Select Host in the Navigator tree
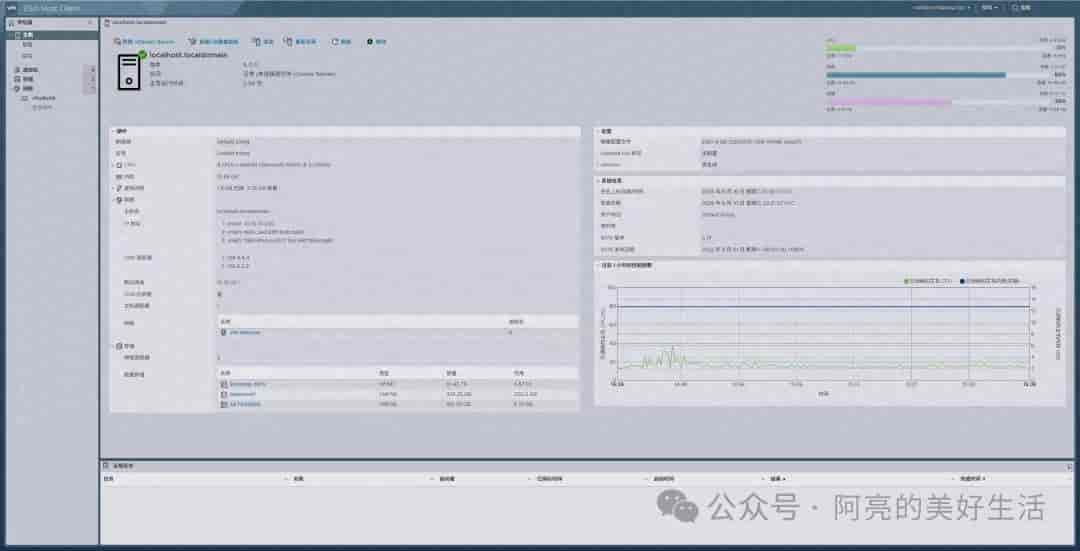This screenshot has height=551, width=1080. click(26, 34)
